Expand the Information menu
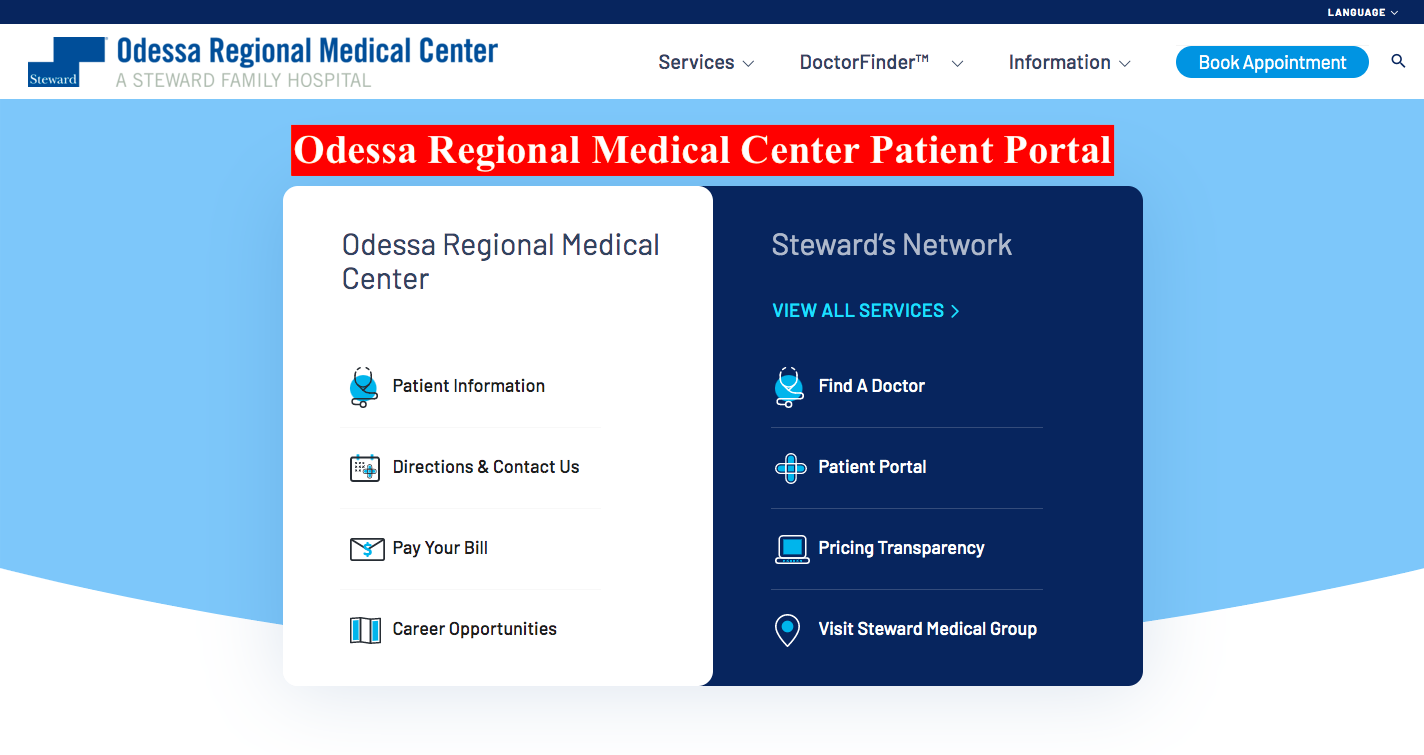Image resolution: width=1424 pixels, height=755 pixels. point(1069,62)
